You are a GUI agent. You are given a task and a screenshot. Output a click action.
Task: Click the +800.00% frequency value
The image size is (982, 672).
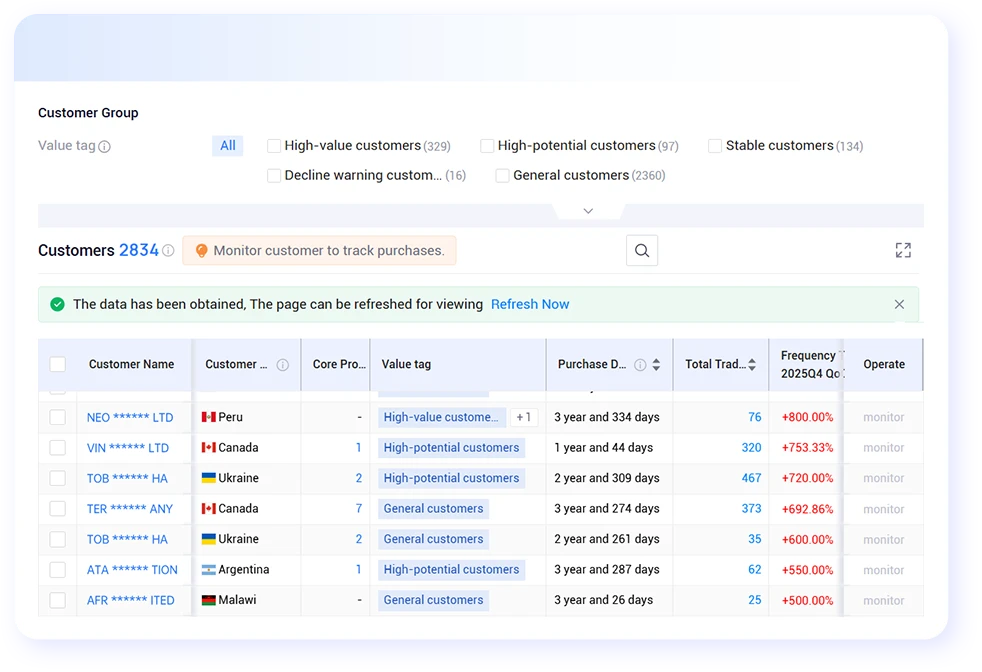click(807, 417)
